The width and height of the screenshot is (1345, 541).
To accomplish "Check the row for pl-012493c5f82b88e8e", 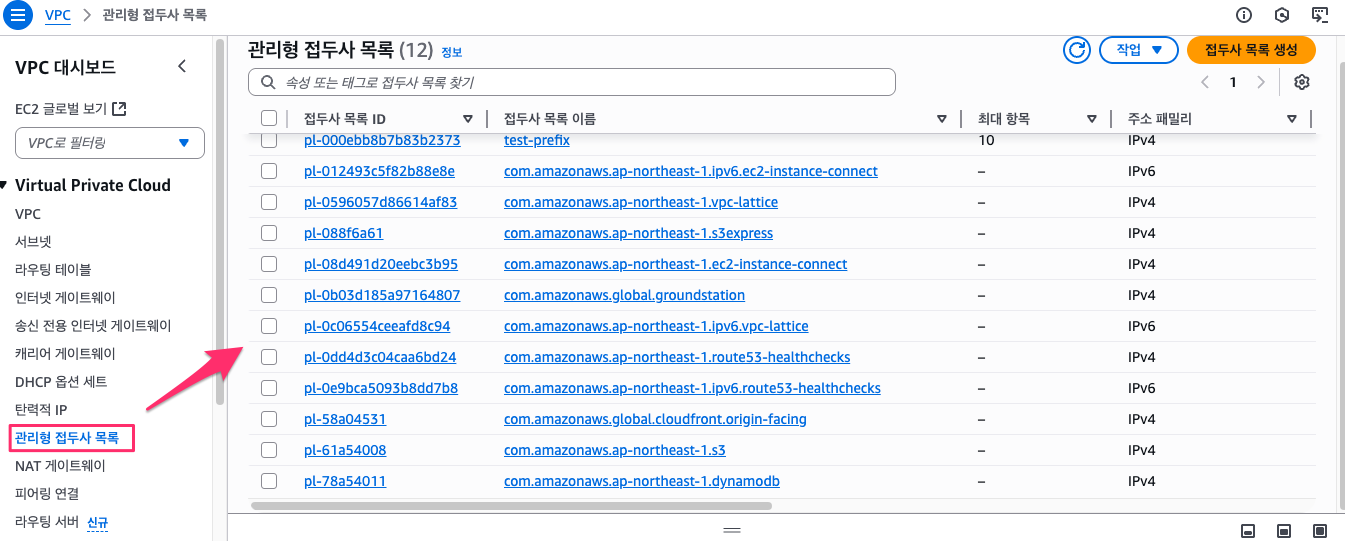I will point(268,171).
